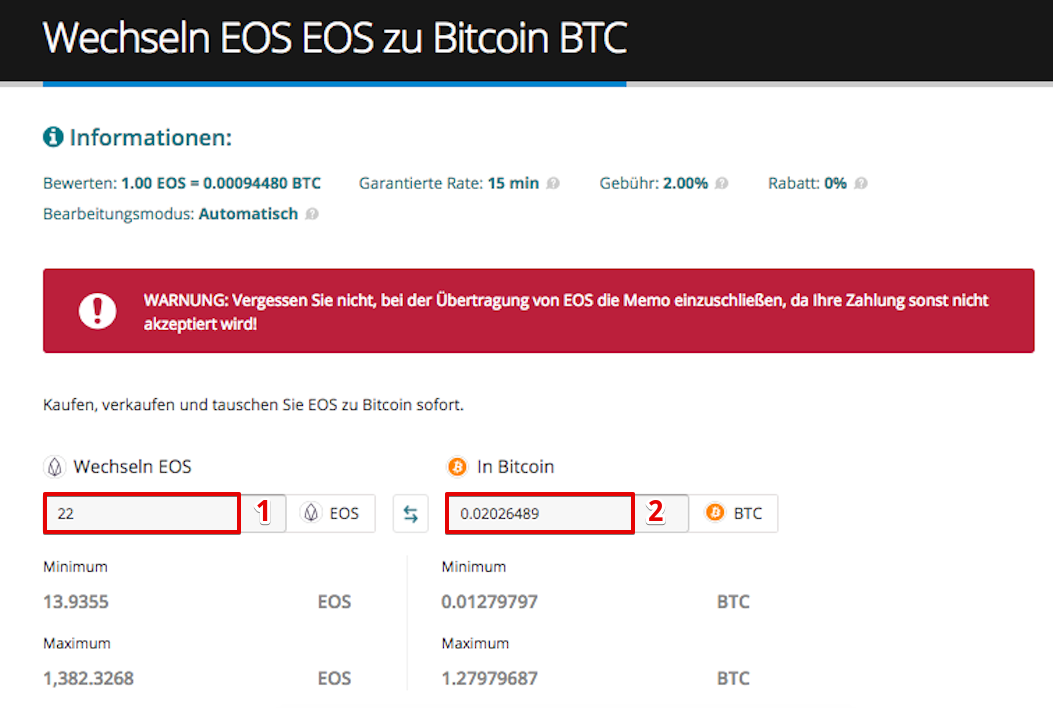Focus the Bitcoin amount field 0.02026489
Screen dimensions: 1053x708
(540, 514)
